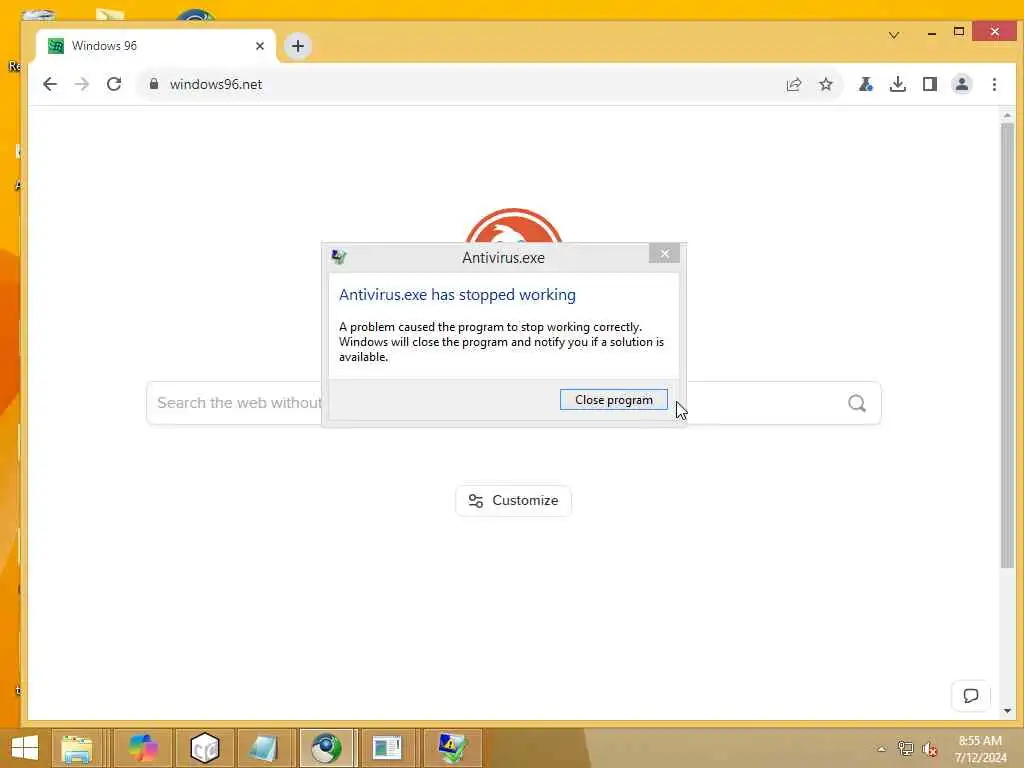Viewport: 1024px width, 768px height.
Task: Toggle the browser side panel
Action: [930, 84]
